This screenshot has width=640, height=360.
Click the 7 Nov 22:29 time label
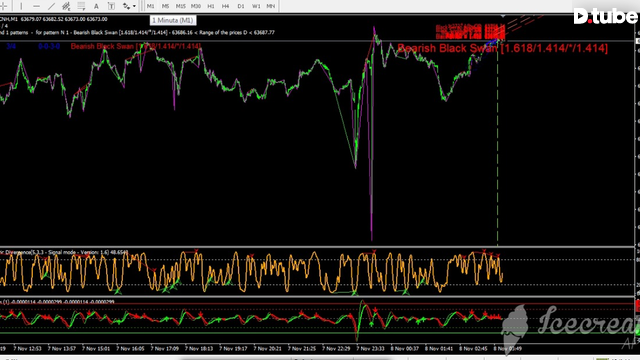[336, 349]
